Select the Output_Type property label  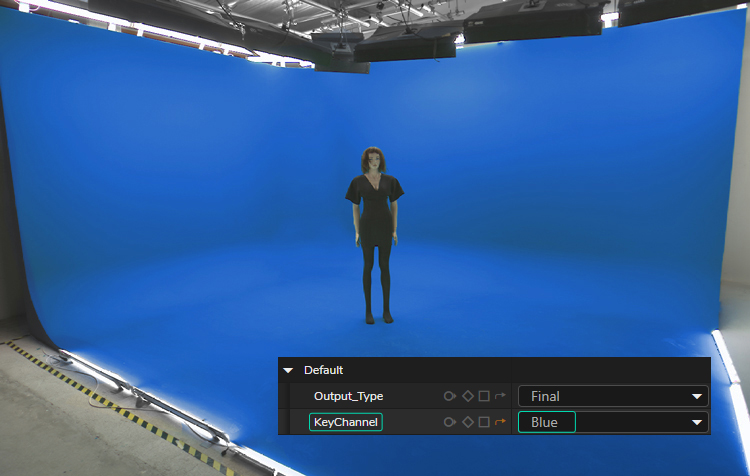coord(348,396)
